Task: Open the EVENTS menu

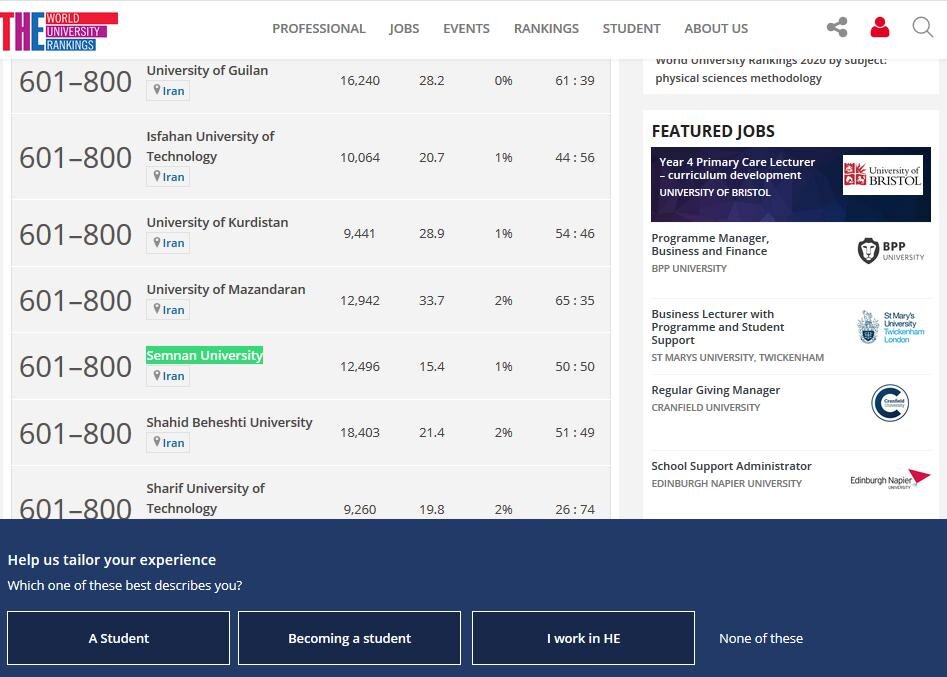Action: [466, 28]
